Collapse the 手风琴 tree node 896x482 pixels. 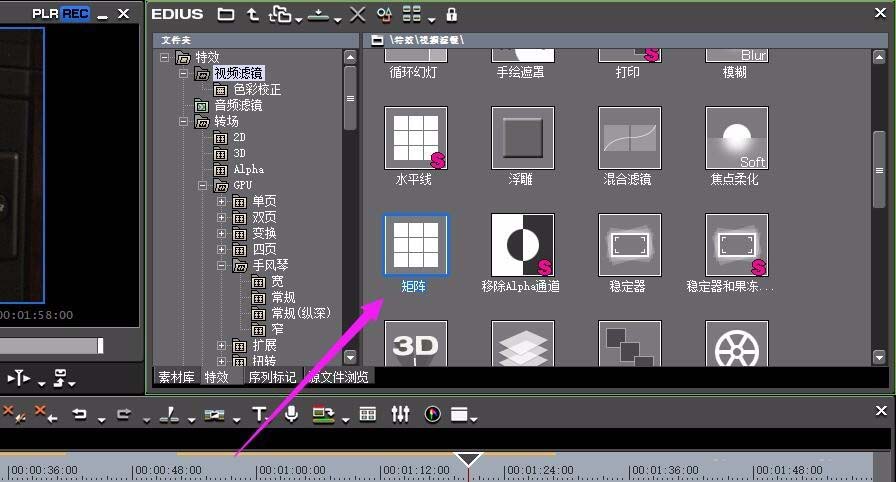[221, 266]
